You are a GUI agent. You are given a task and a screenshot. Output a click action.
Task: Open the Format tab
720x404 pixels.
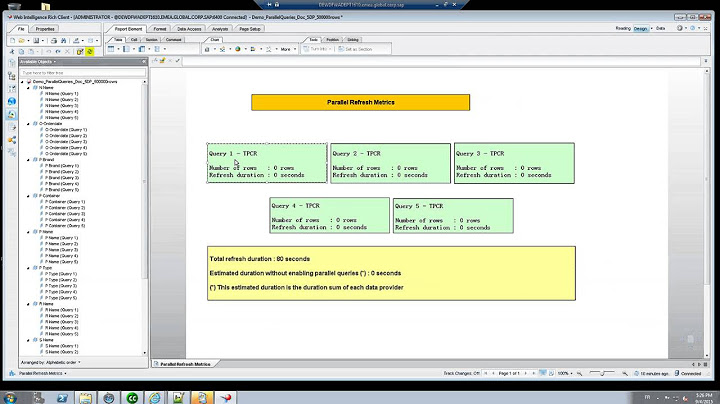tap(160, 29)
